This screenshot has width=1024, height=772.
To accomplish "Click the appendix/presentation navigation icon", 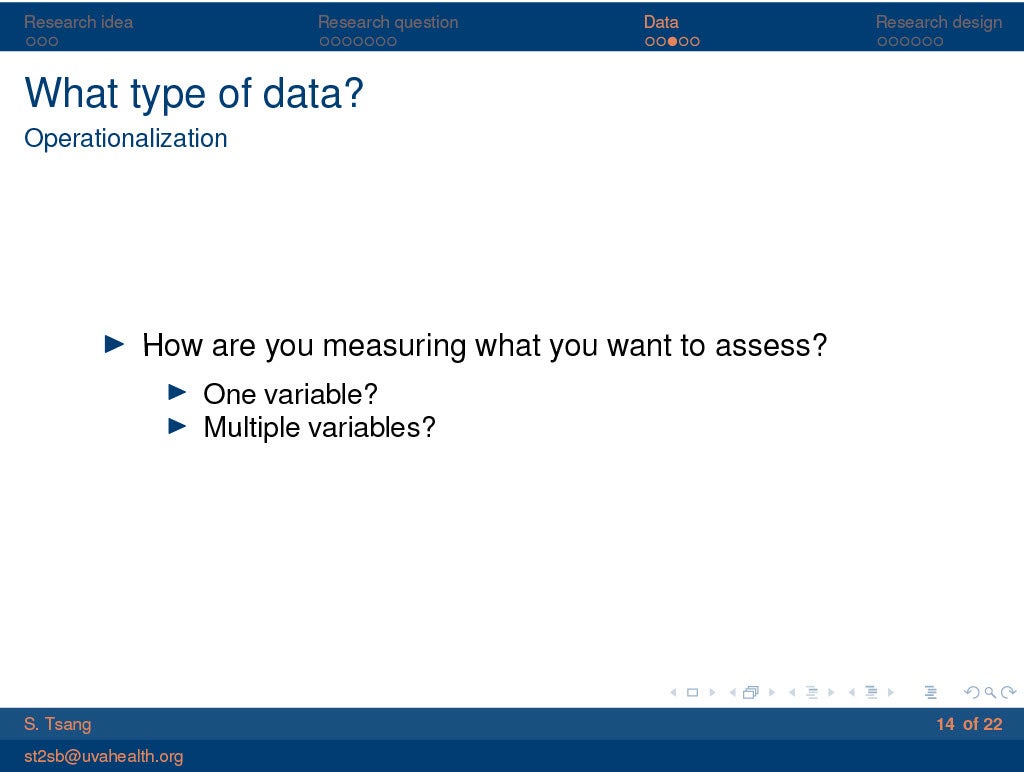I will pos(931,692).
